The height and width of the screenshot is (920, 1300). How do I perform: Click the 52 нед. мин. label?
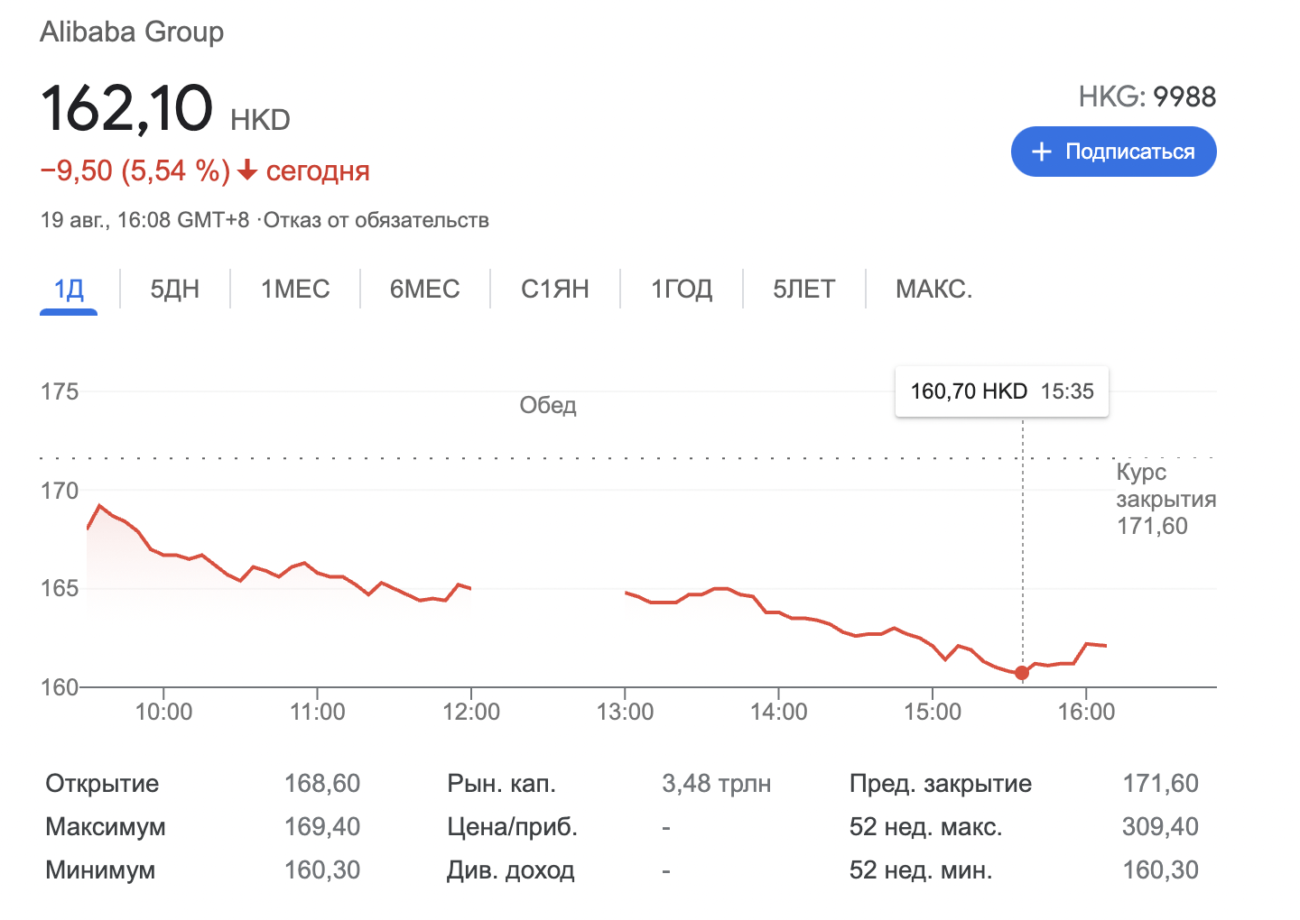(921, 871)
